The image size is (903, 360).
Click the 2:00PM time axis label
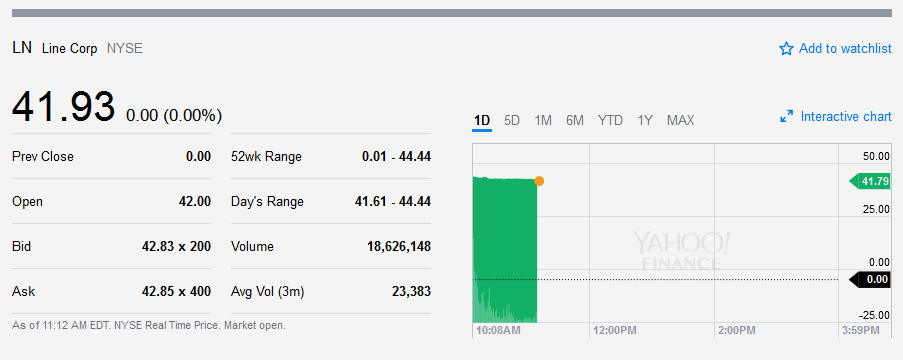click(x=737, y=331)
